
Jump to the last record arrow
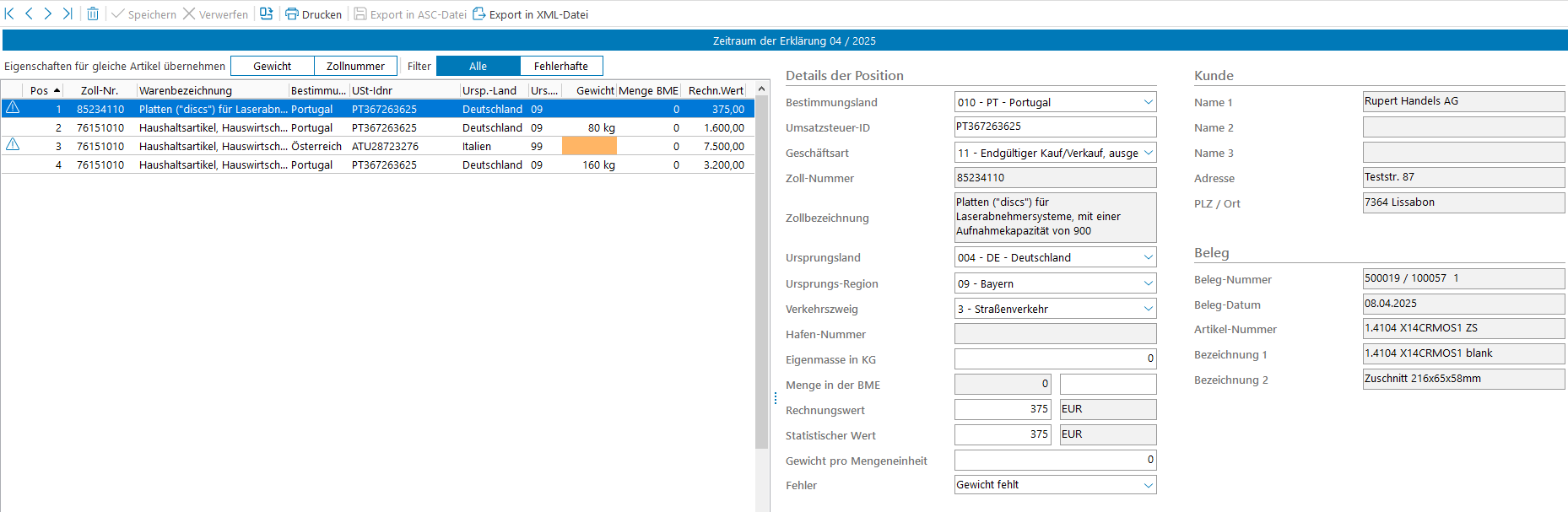tap(67, 13)
